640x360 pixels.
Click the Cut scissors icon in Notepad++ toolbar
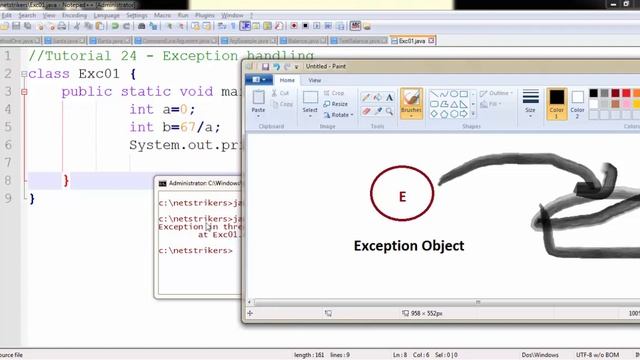coord(76,26)
